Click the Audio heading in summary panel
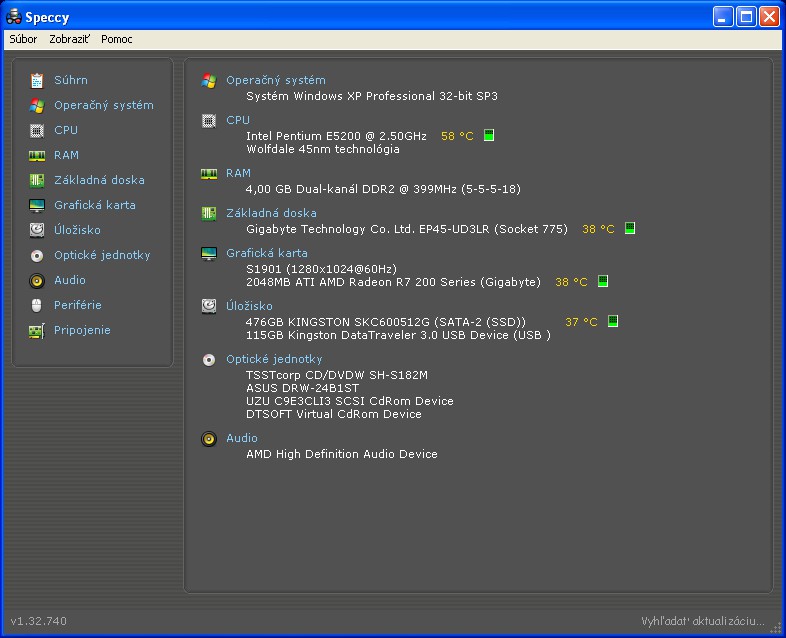786x638 pixels. (x=242, y=438)
